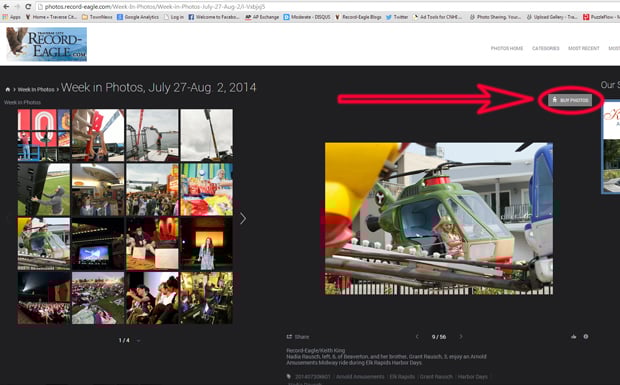This screenshot has width=620, height=385.
Task: Open the Elk Rapids keyword tag
Action: pos(402,377)
